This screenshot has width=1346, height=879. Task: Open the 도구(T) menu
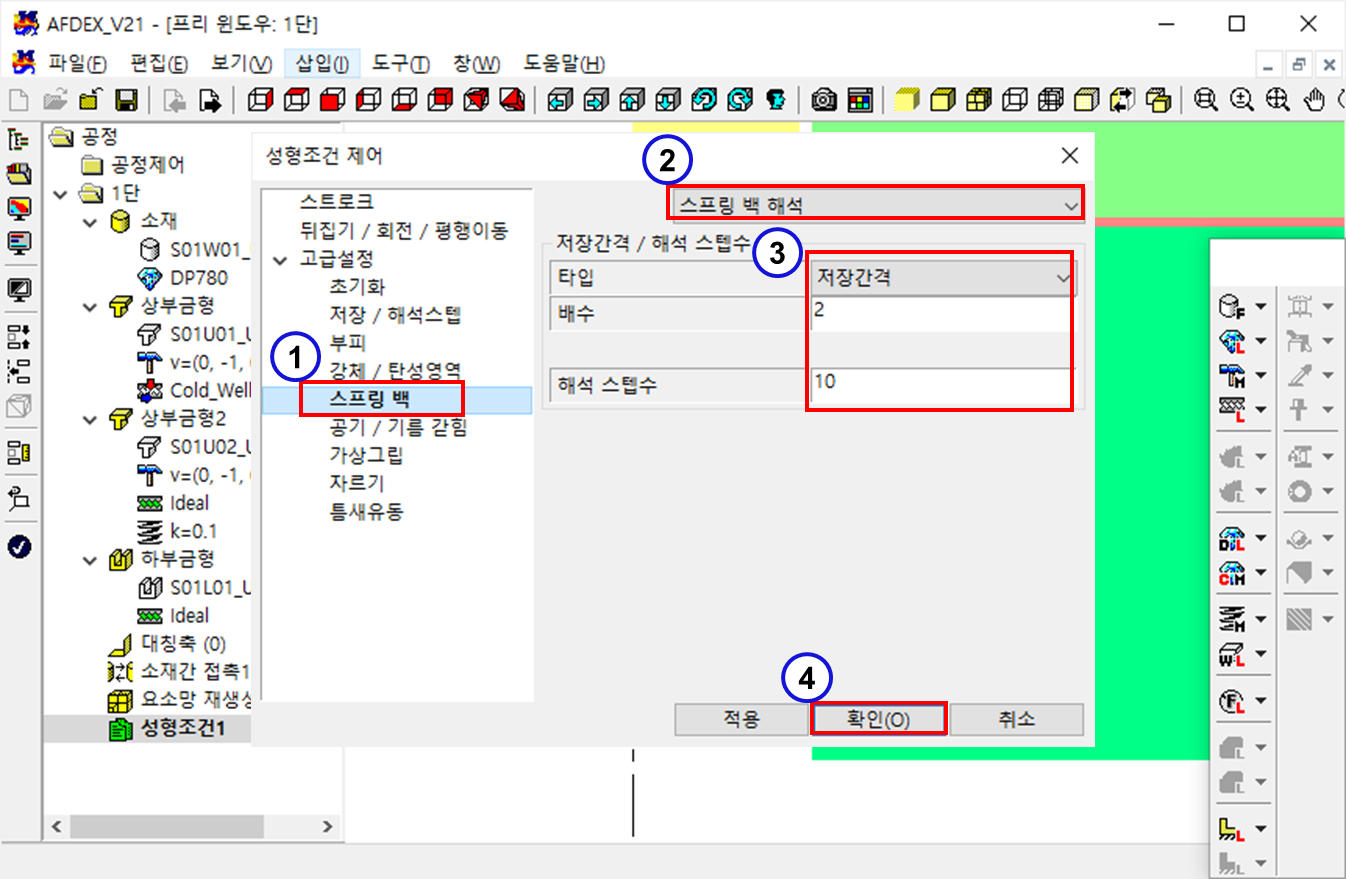400,64
